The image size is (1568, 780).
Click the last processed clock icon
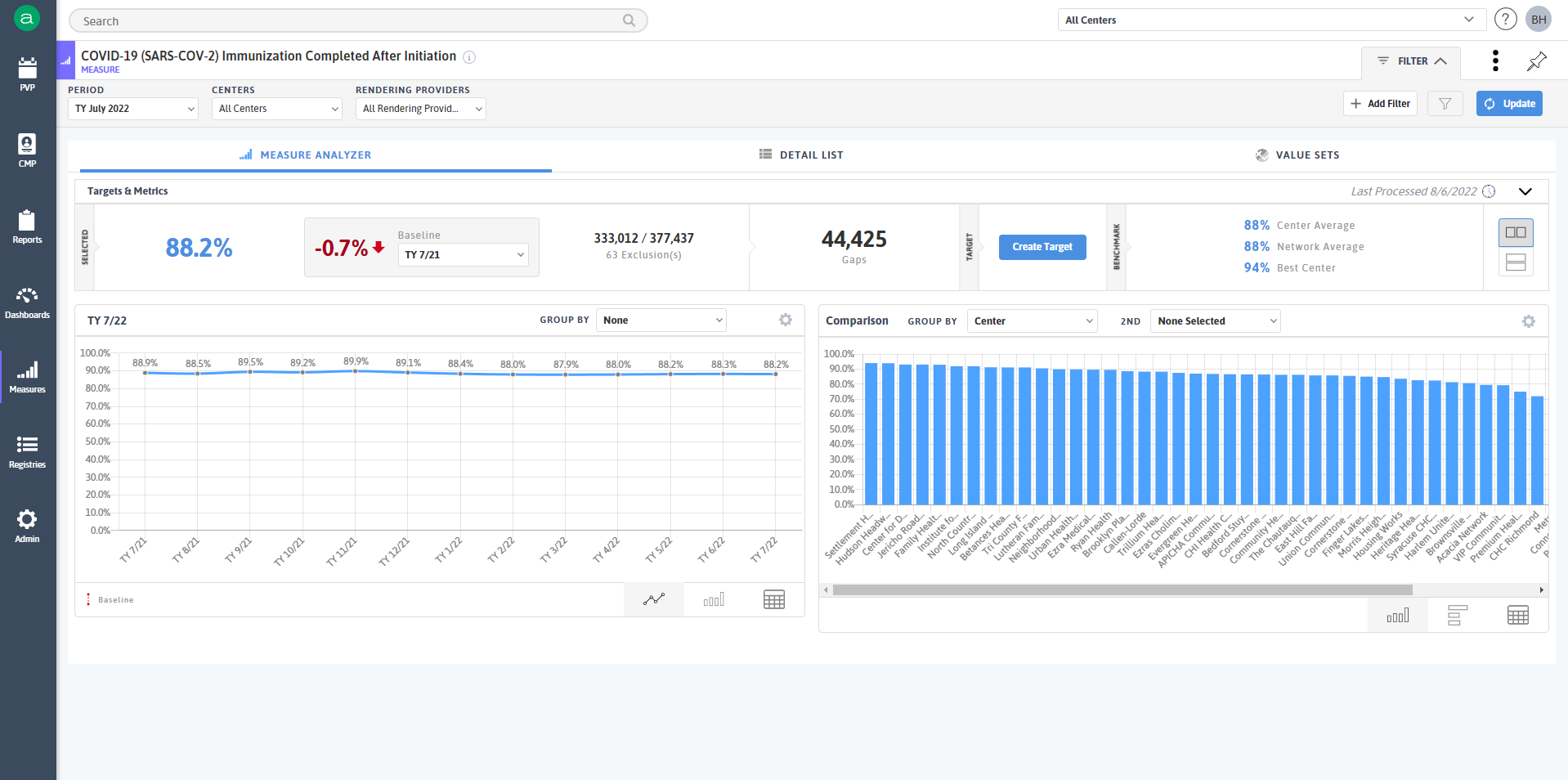[1489, 191]
